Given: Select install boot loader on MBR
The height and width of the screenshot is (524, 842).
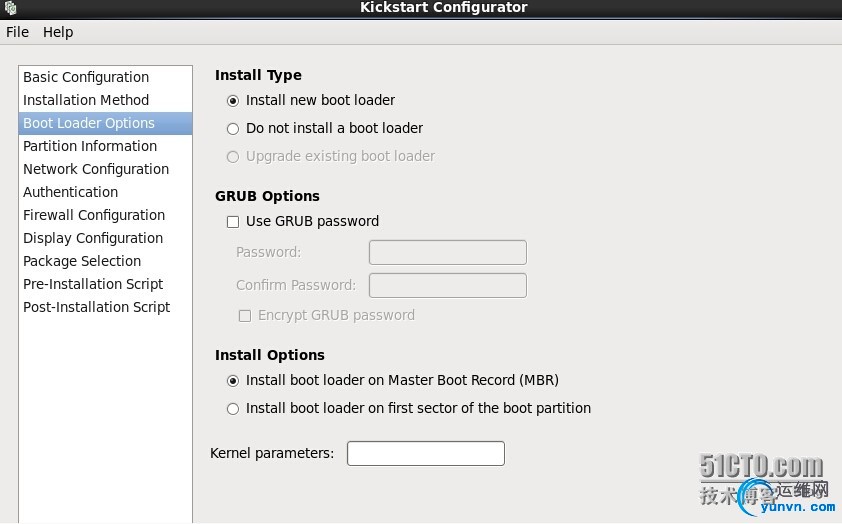Looking at the screenshot, I should pos(233,381).
